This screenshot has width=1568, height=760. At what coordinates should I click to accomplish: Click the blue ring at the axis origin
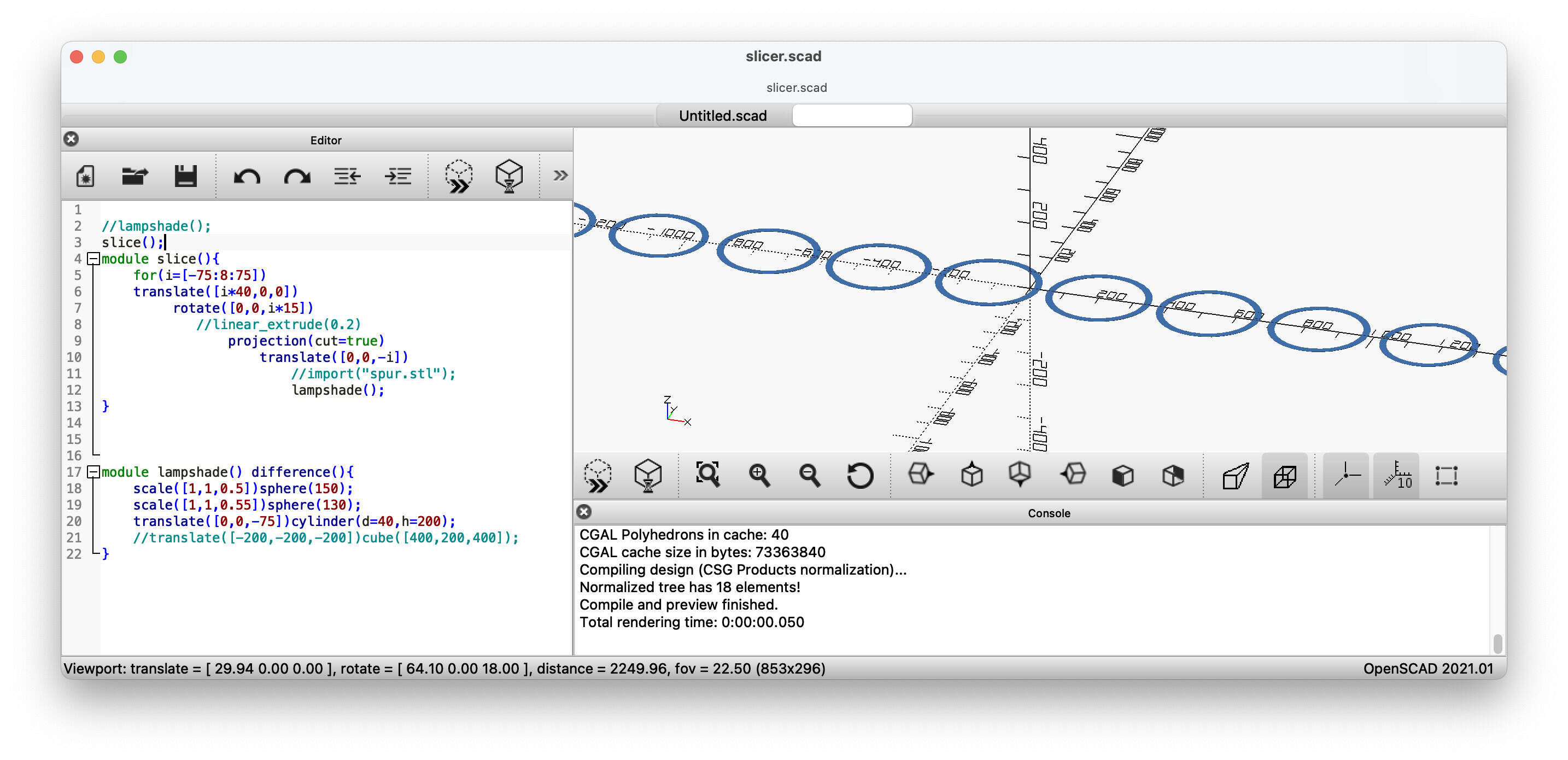(x=988, y=282)
